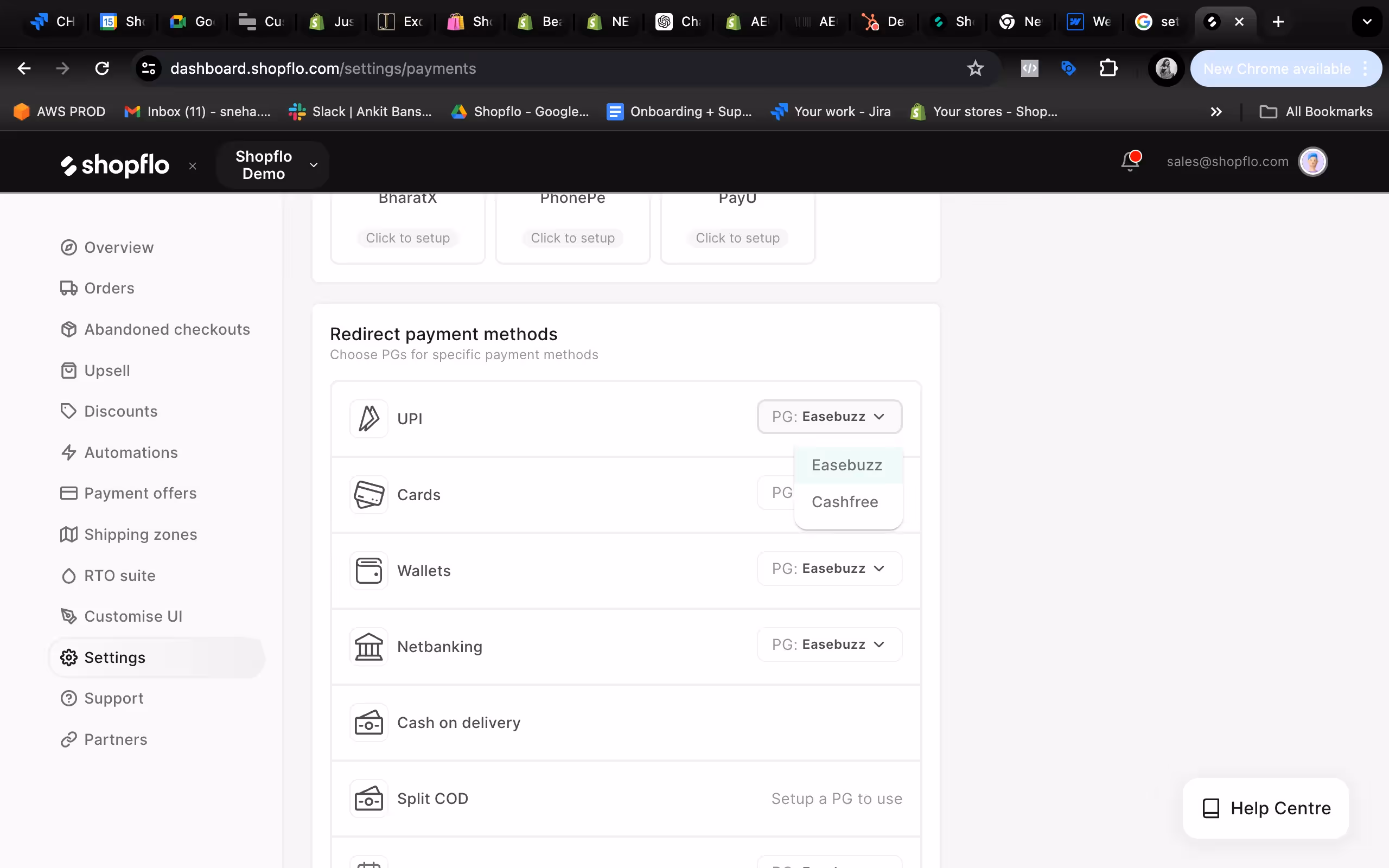The height and width of the screenshot is (868, 1389).
Task: Switch to the HubSpot 'De' browser tab
Action: coord(883,22)
